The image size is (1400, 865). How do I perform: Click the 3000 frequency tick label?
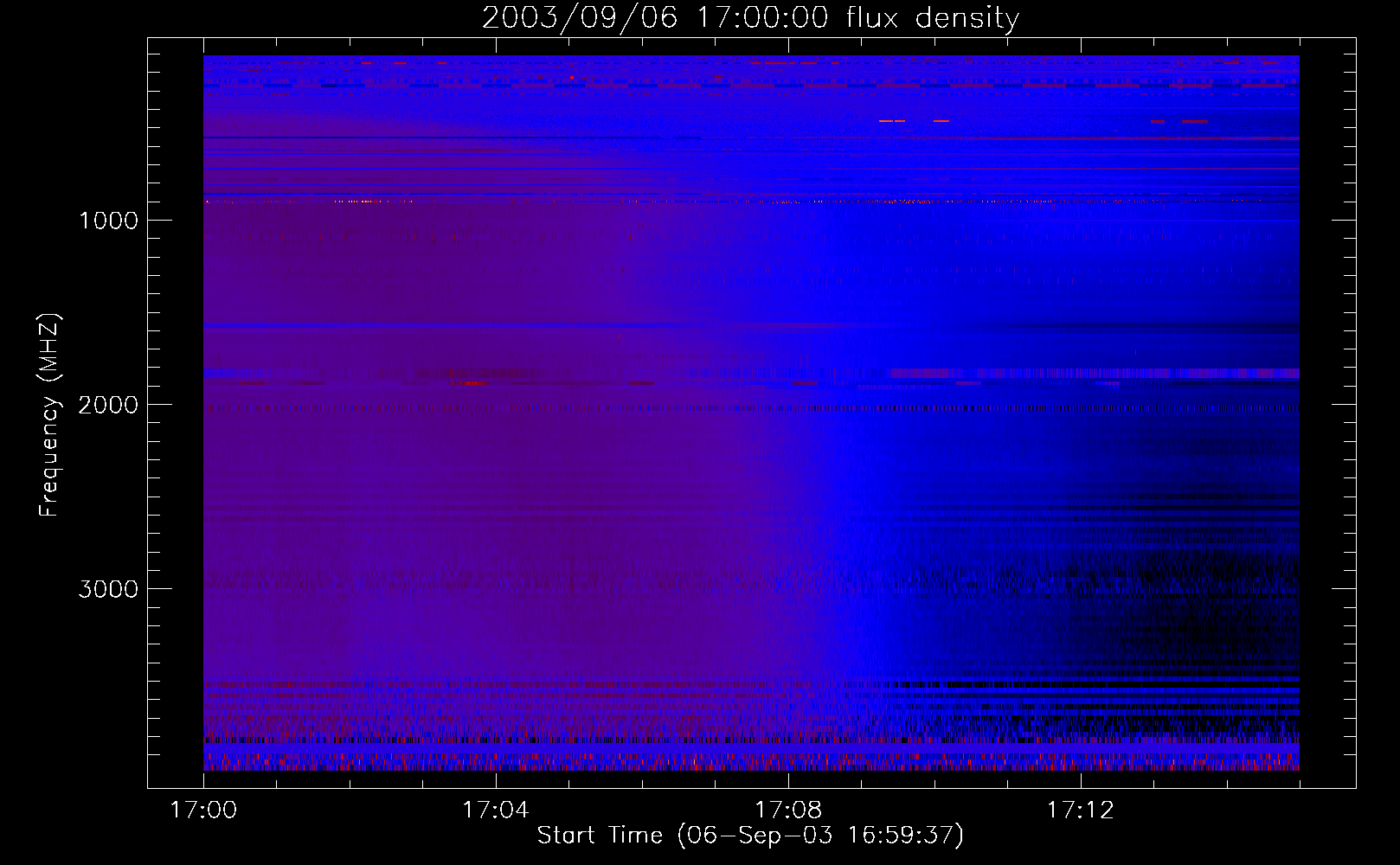108,589
